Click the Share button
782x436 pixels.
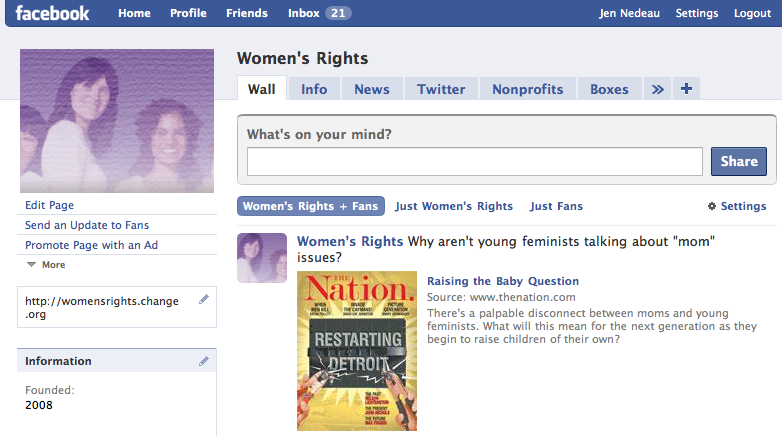739,161
